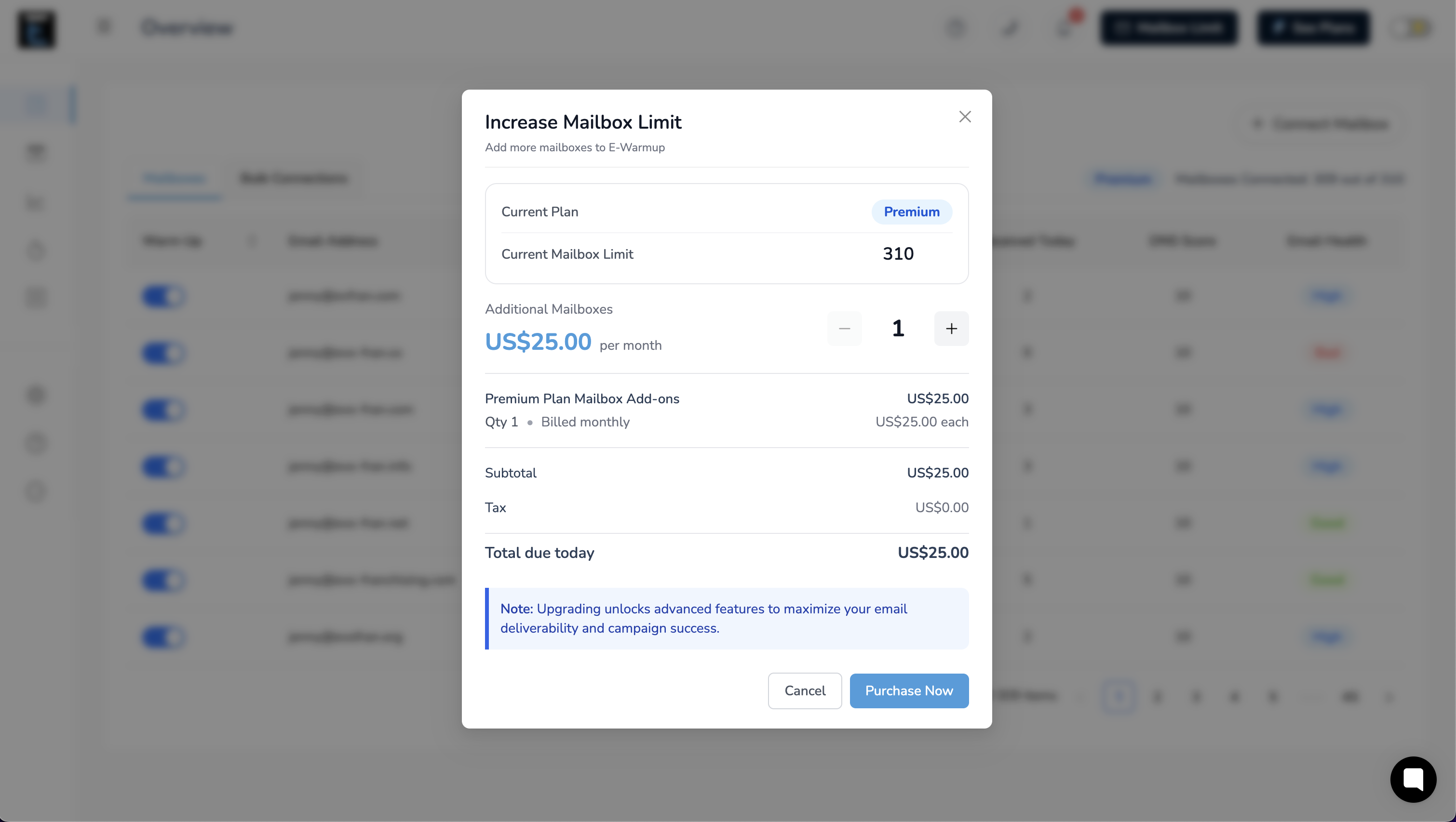Click the help icon in header
Image resolution: width=1456 pixels, height=822 pixels.
coord(956,27)
